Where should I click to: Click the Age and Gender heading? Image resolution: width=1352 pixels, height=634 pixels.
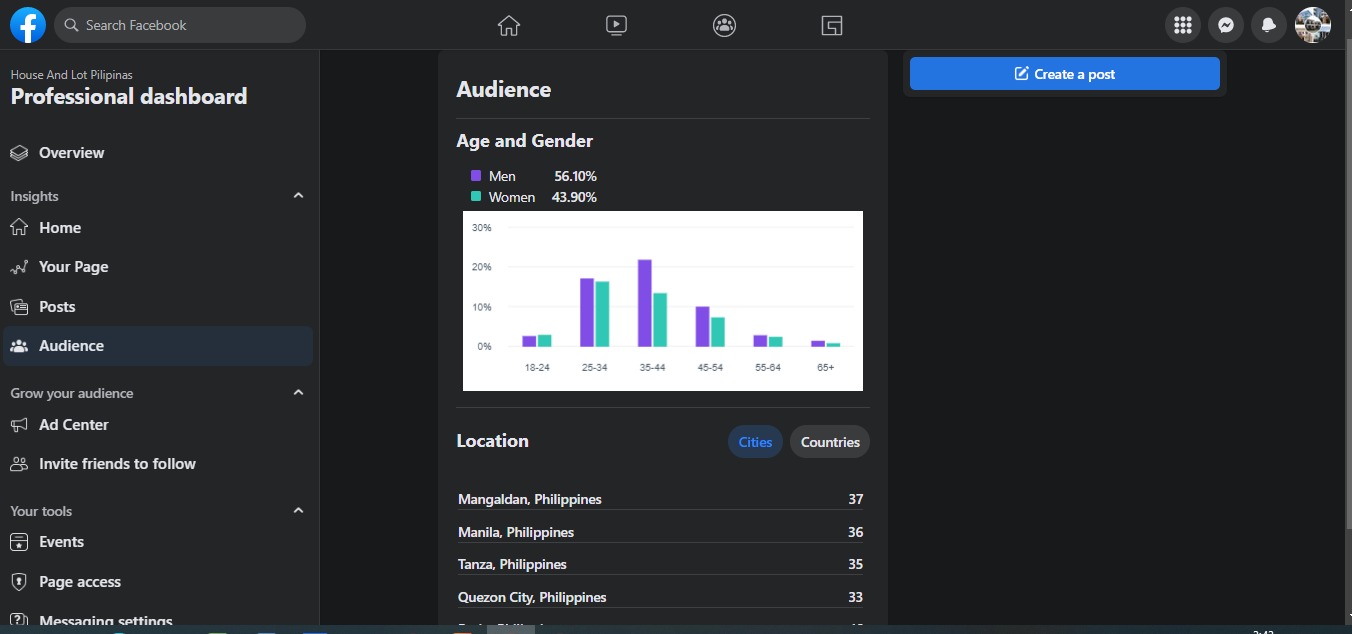click(x=525, y=141)
